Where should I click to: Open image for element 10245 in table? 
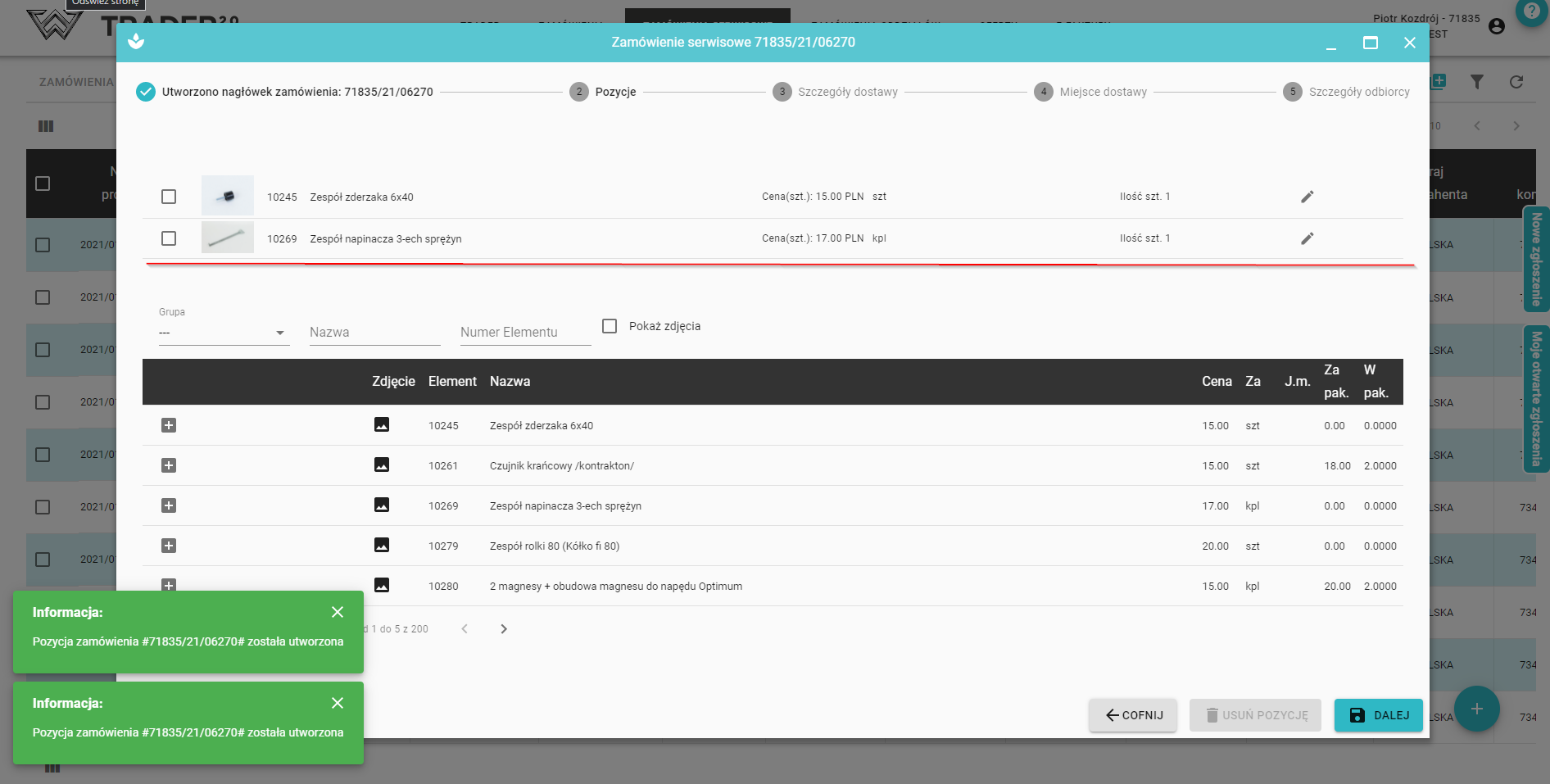point(382,425)
